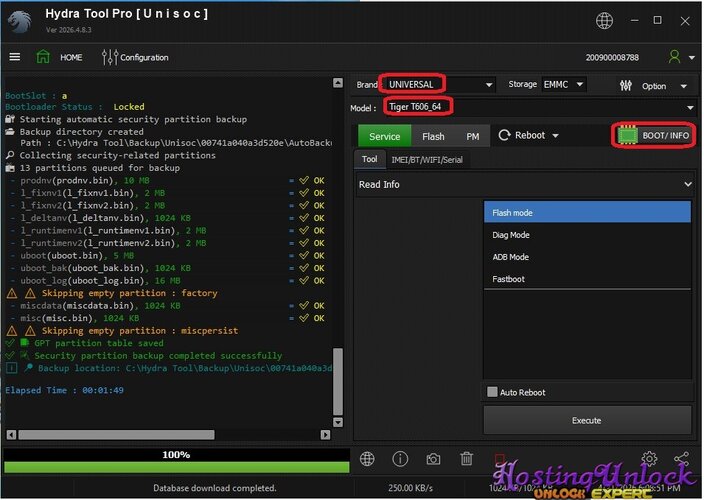Viewport: 704px width, 500px height.
Task: Click the Reboot circular arrow icon
Action: tap(504, 135)
